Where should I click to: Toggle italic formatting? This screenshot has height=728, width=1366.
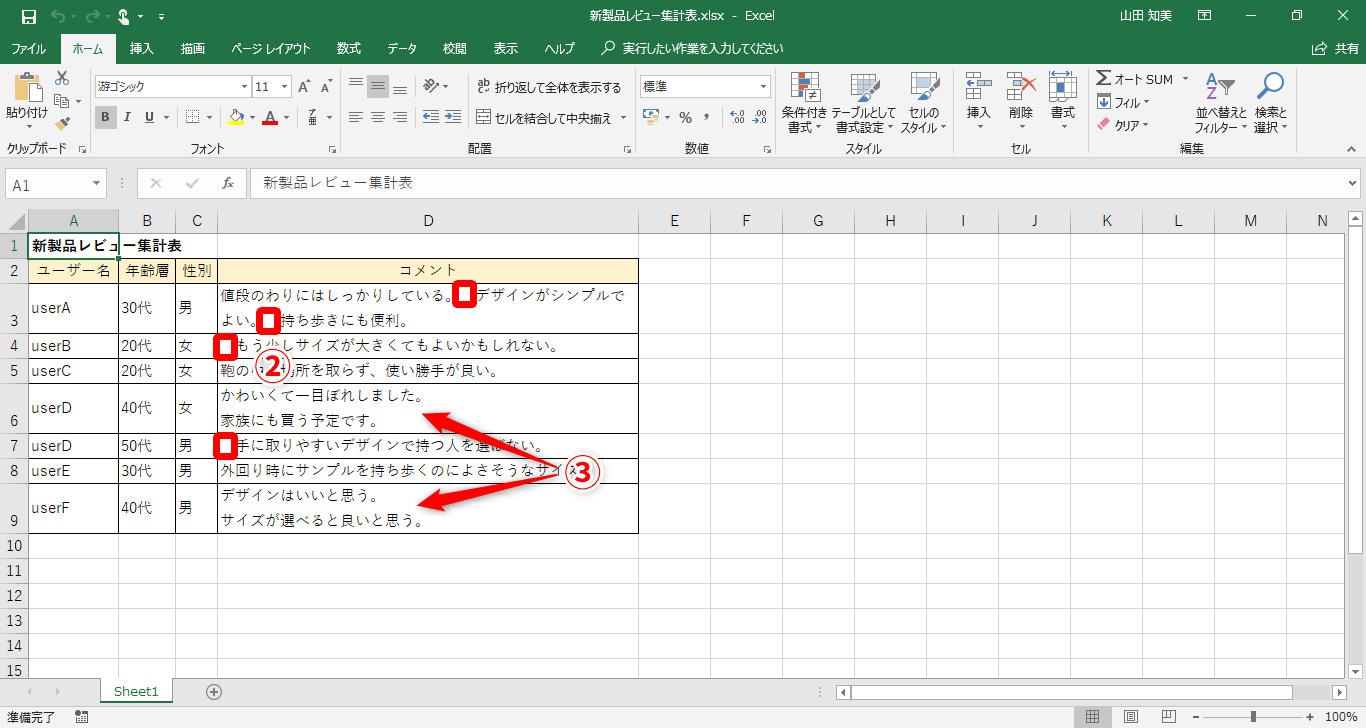[129, 117]
